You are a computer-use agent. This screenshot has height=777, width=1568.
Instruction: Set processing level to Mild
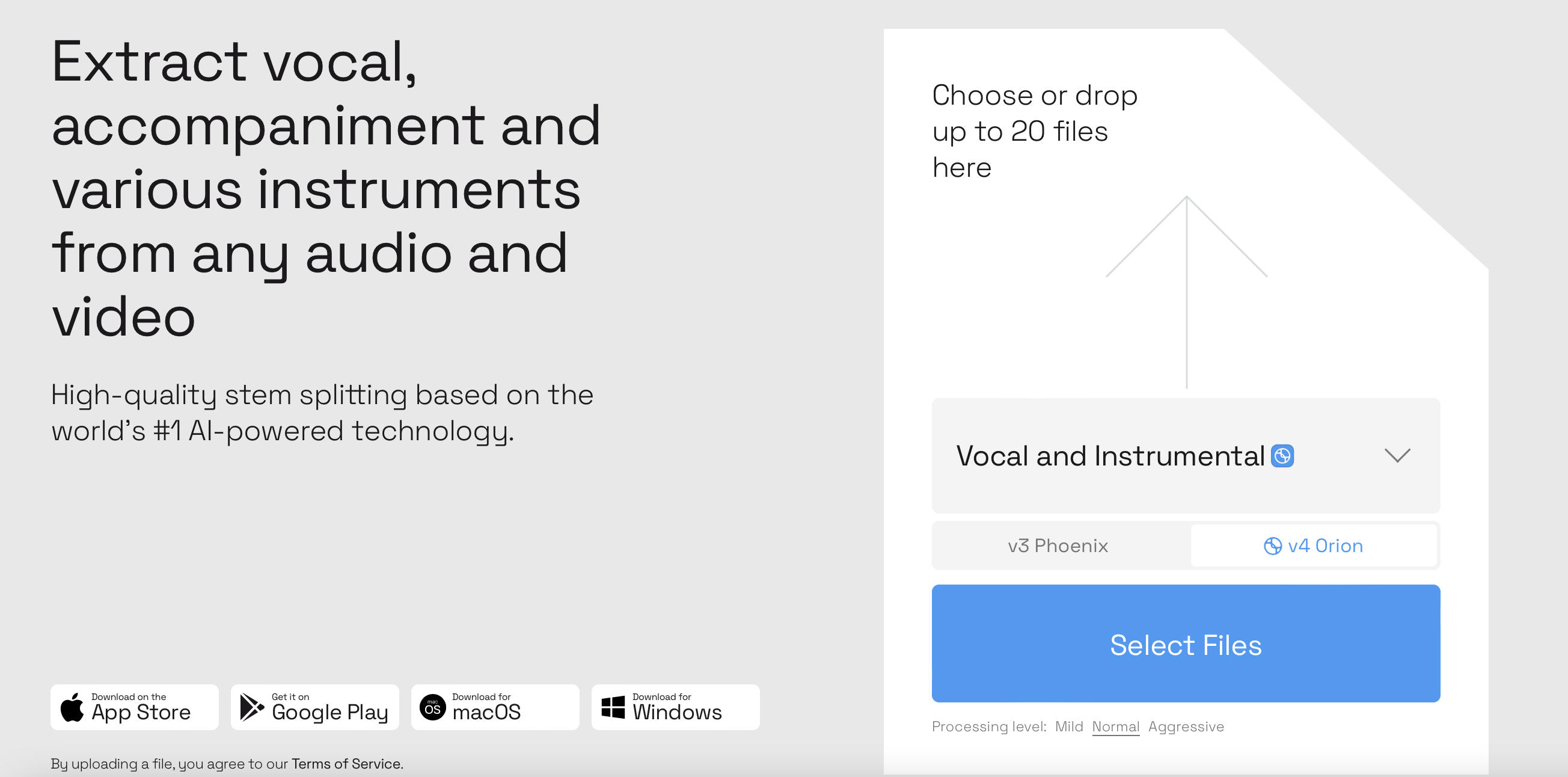tap(1069, 726)
